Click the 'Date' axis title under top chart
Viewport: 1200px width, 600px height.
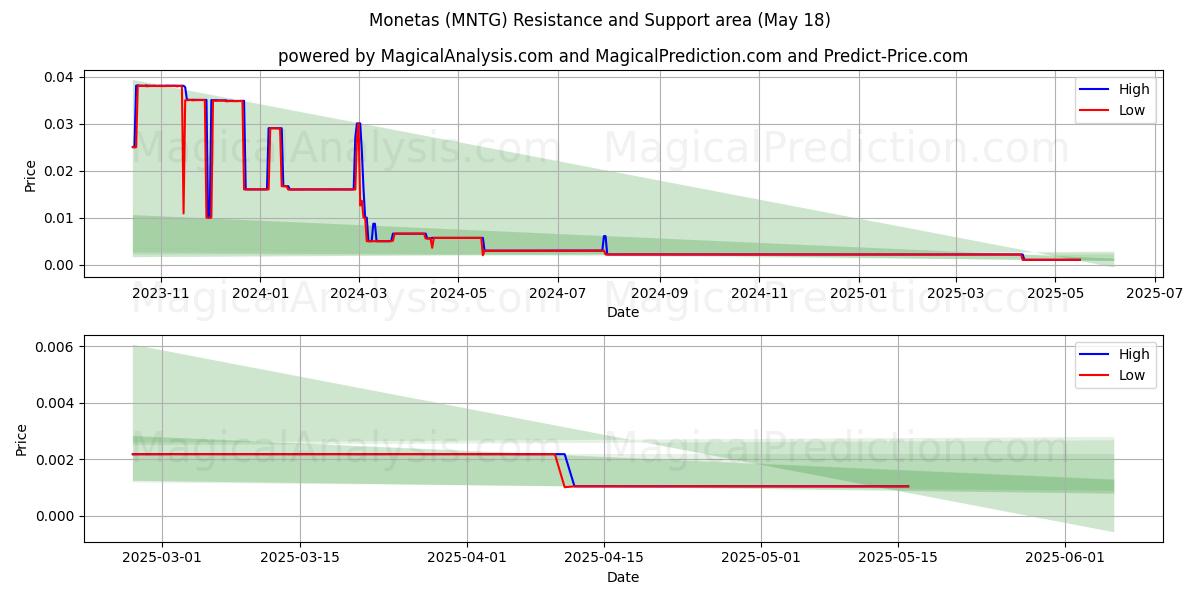pos(623,312)
